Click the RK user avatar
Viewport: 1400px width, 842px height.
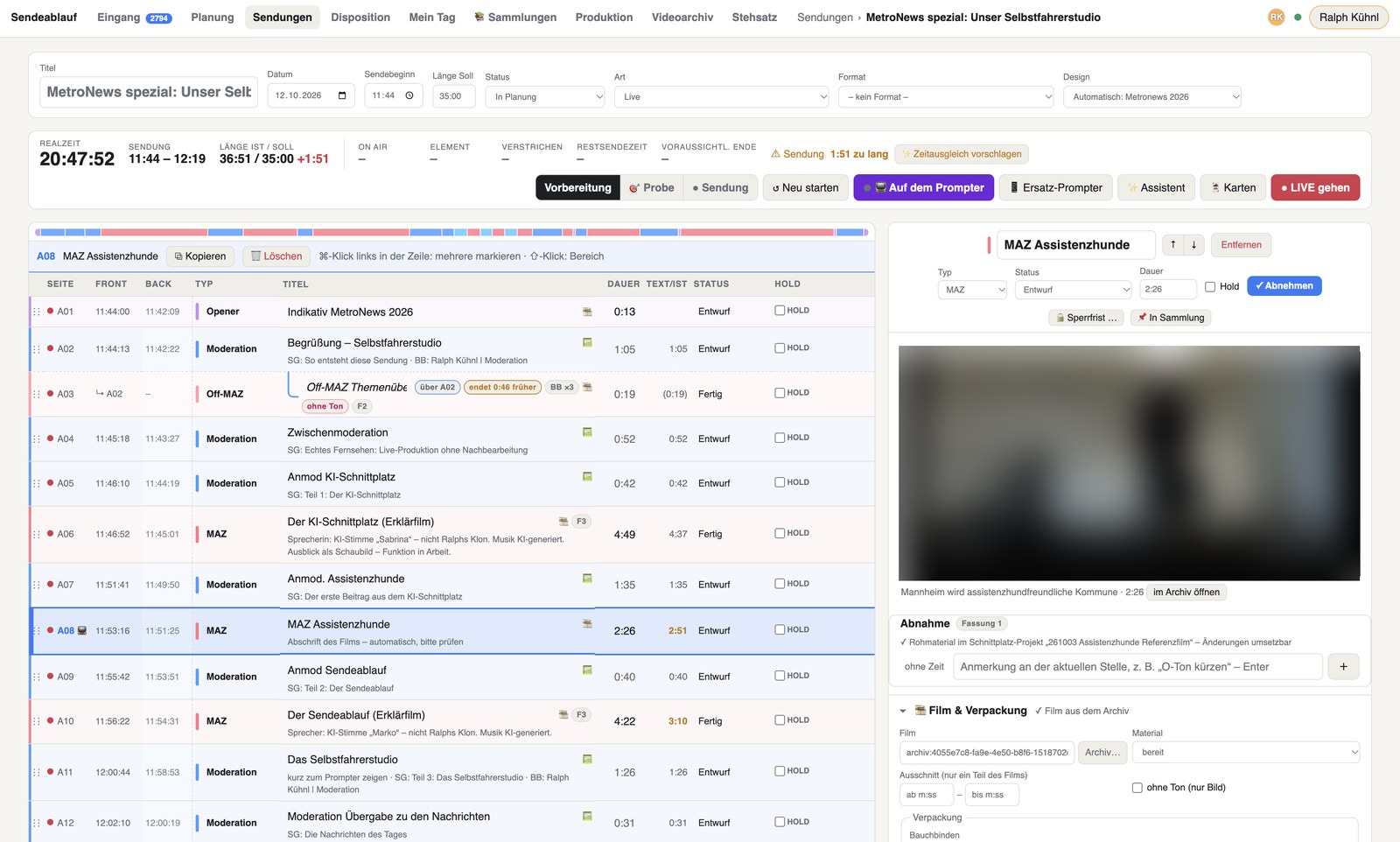point(1277,17)
